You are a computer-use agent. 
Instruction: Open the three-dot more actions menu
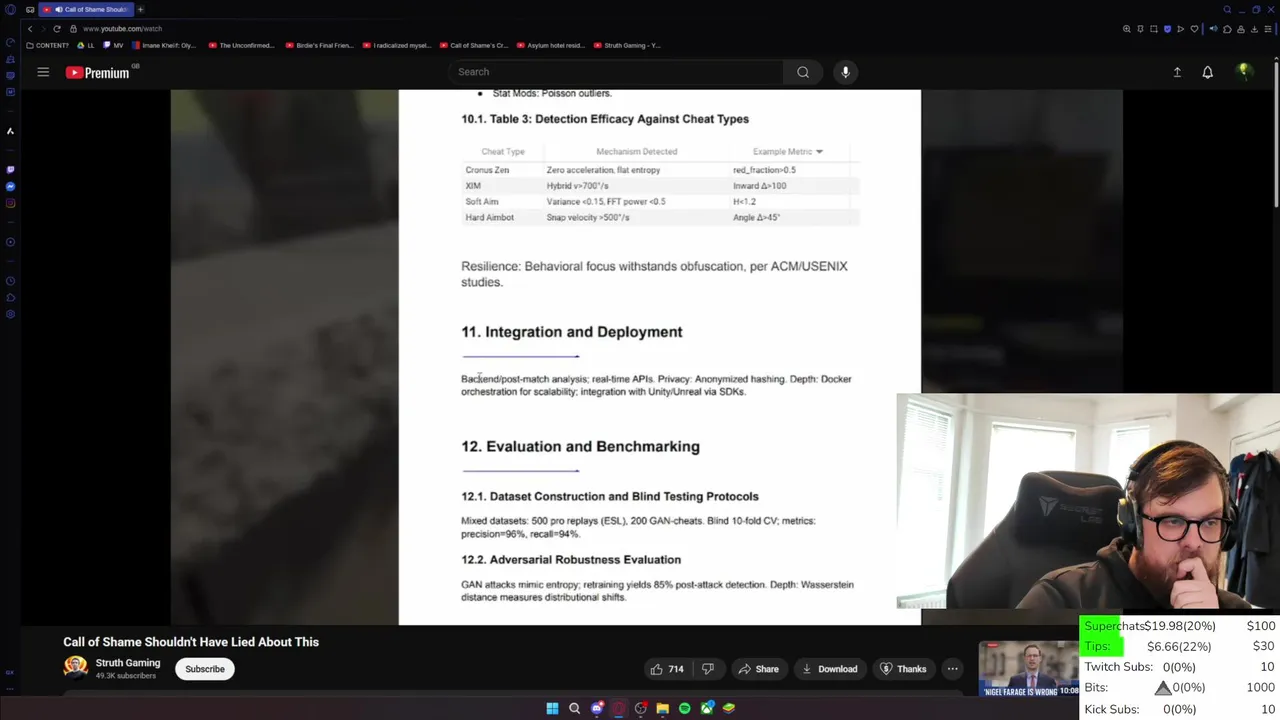pyautogui.click(x=952, y=669)
